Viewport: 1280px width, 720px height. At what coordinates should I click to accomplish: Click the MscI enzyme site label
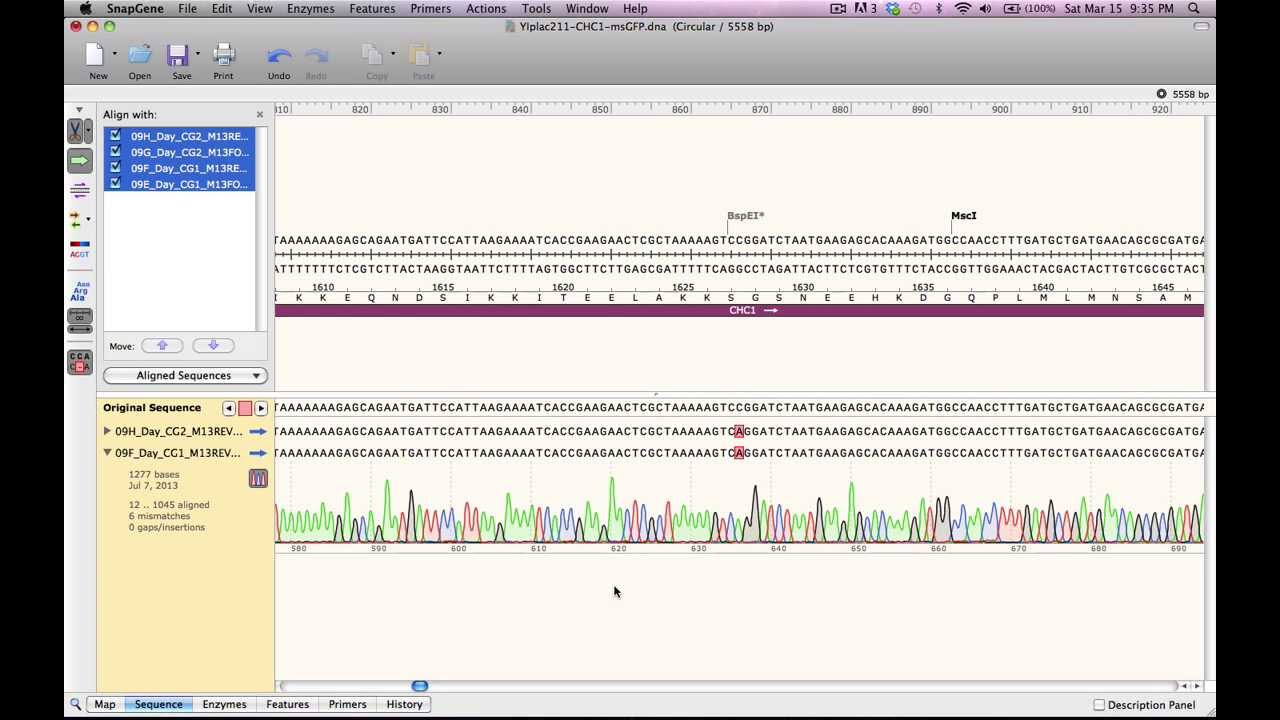point(963,216)
